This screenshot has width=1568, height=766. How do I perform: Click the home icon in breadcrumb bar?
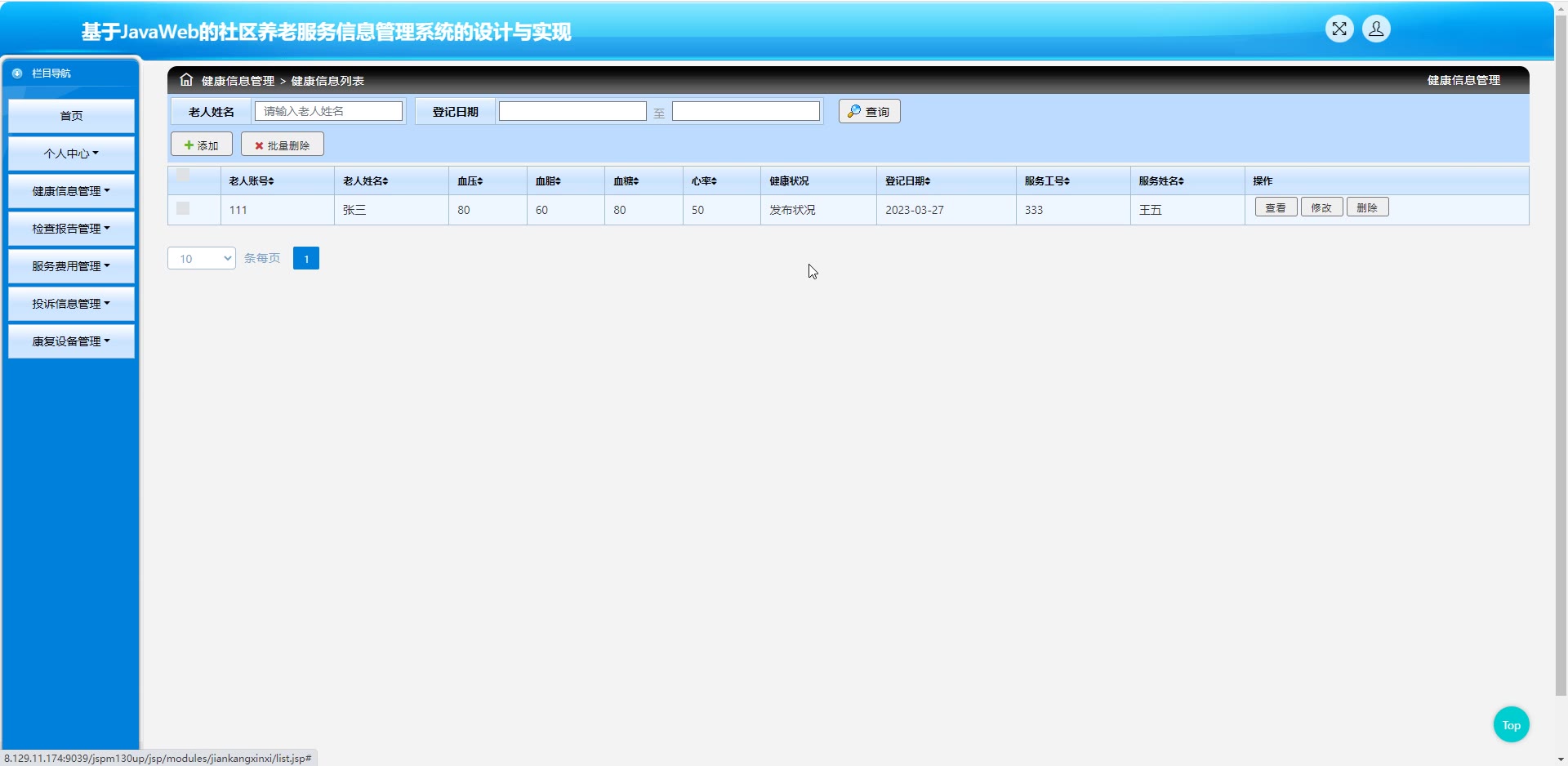click(186, 80)
